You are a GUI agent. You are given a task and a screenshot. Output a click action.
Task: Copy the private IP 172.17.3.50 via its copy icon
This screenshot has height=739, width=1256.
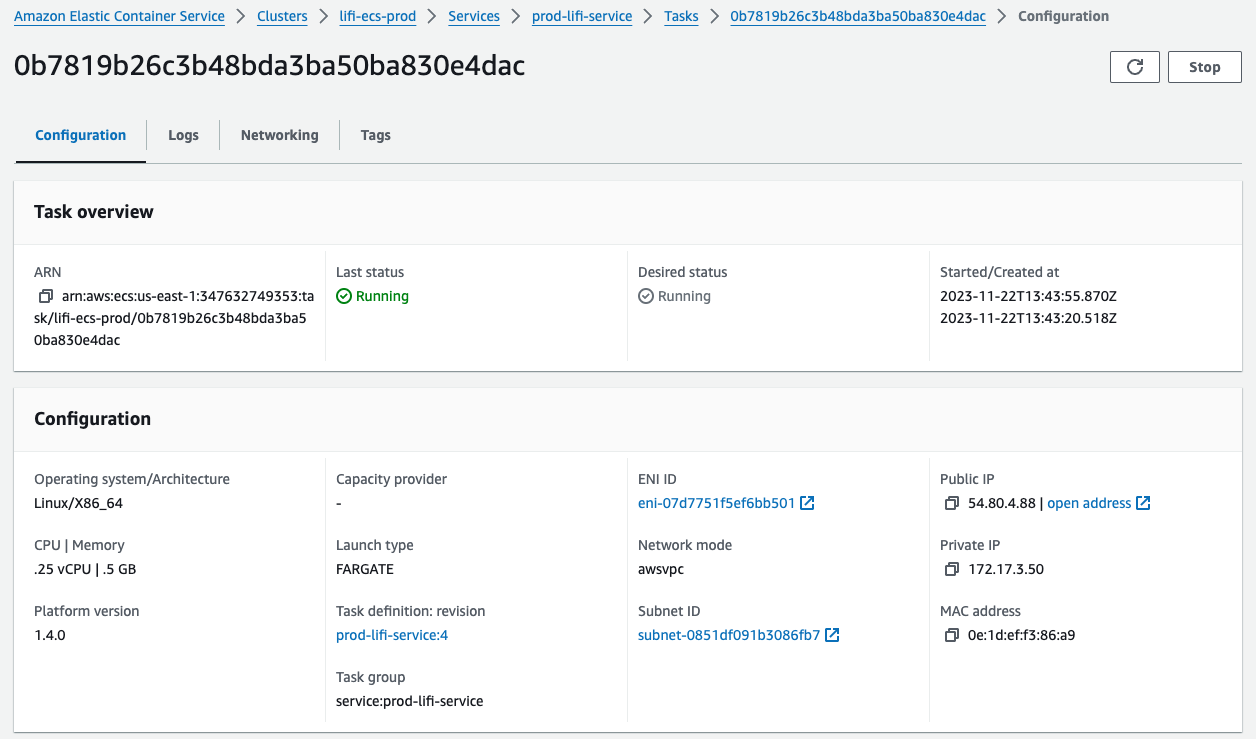click(952, 569)
